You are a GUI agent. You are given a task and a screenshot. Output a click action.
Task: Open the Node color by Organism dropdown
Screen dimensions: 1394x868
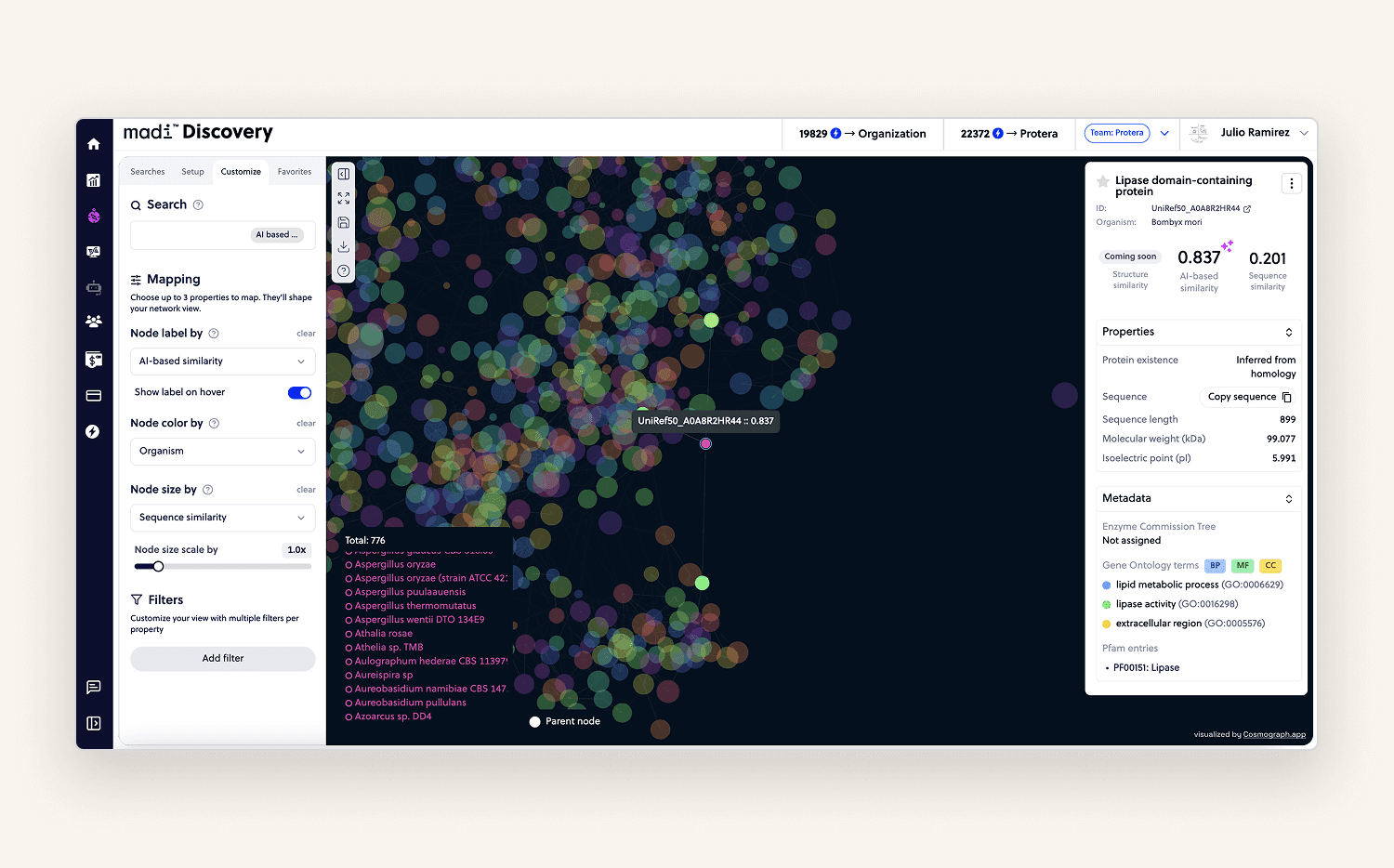point(223,451)
